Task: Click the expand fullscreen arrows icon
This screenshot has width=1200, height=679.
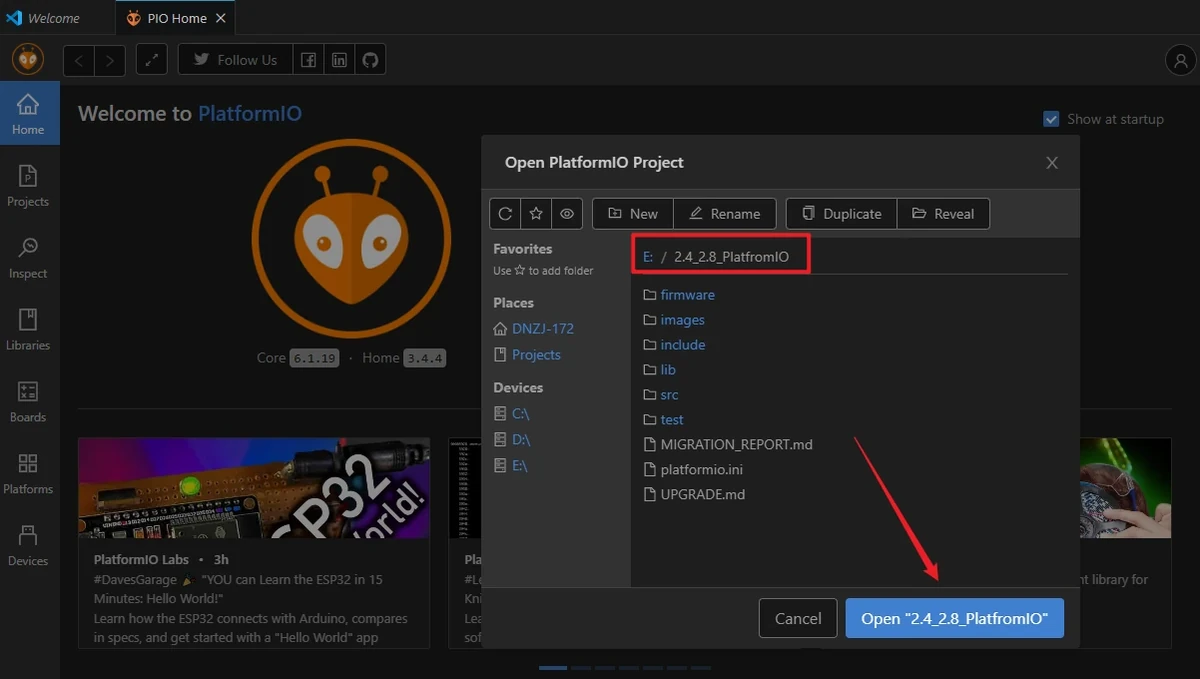Action: (x=151, y=60)
